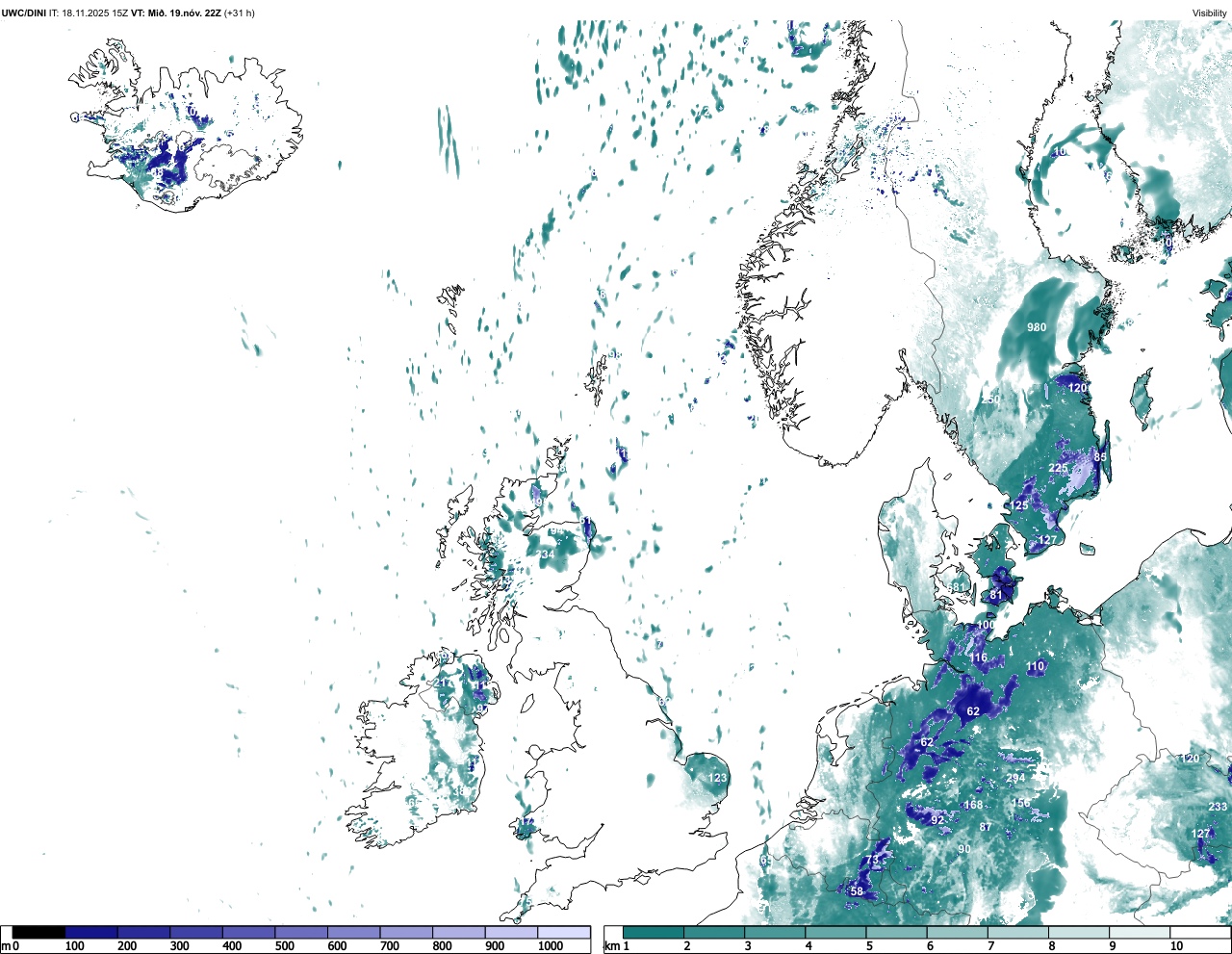
Task: Click the 600–700 m legend swatch
Action: (x=354, y=932)
